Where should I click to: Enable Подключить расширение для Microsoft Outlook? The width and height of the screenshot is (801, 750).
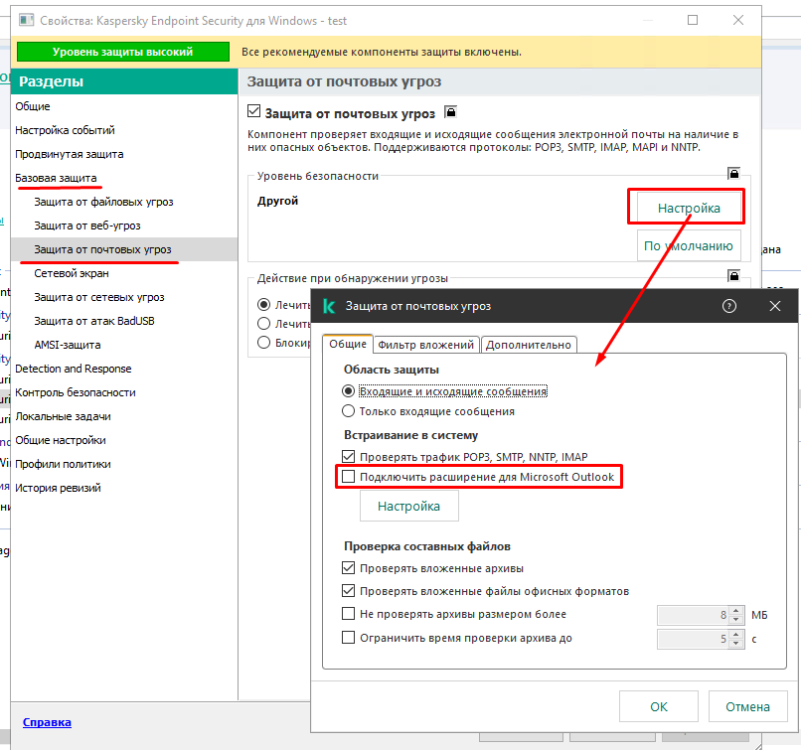[x=348, y=477]
